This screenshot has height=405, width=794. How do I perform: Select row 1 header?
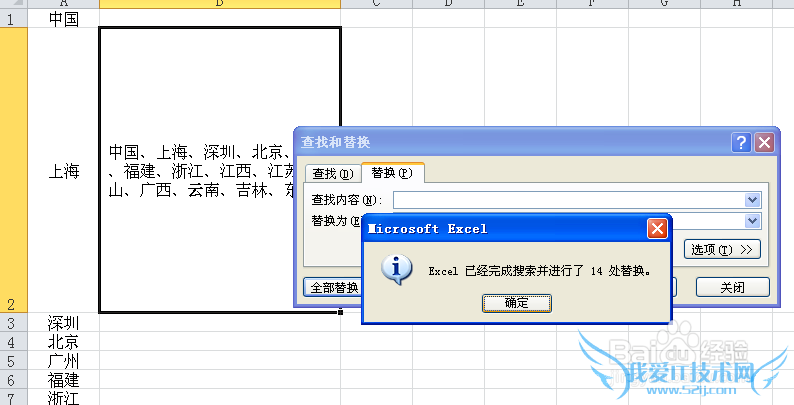14,19
